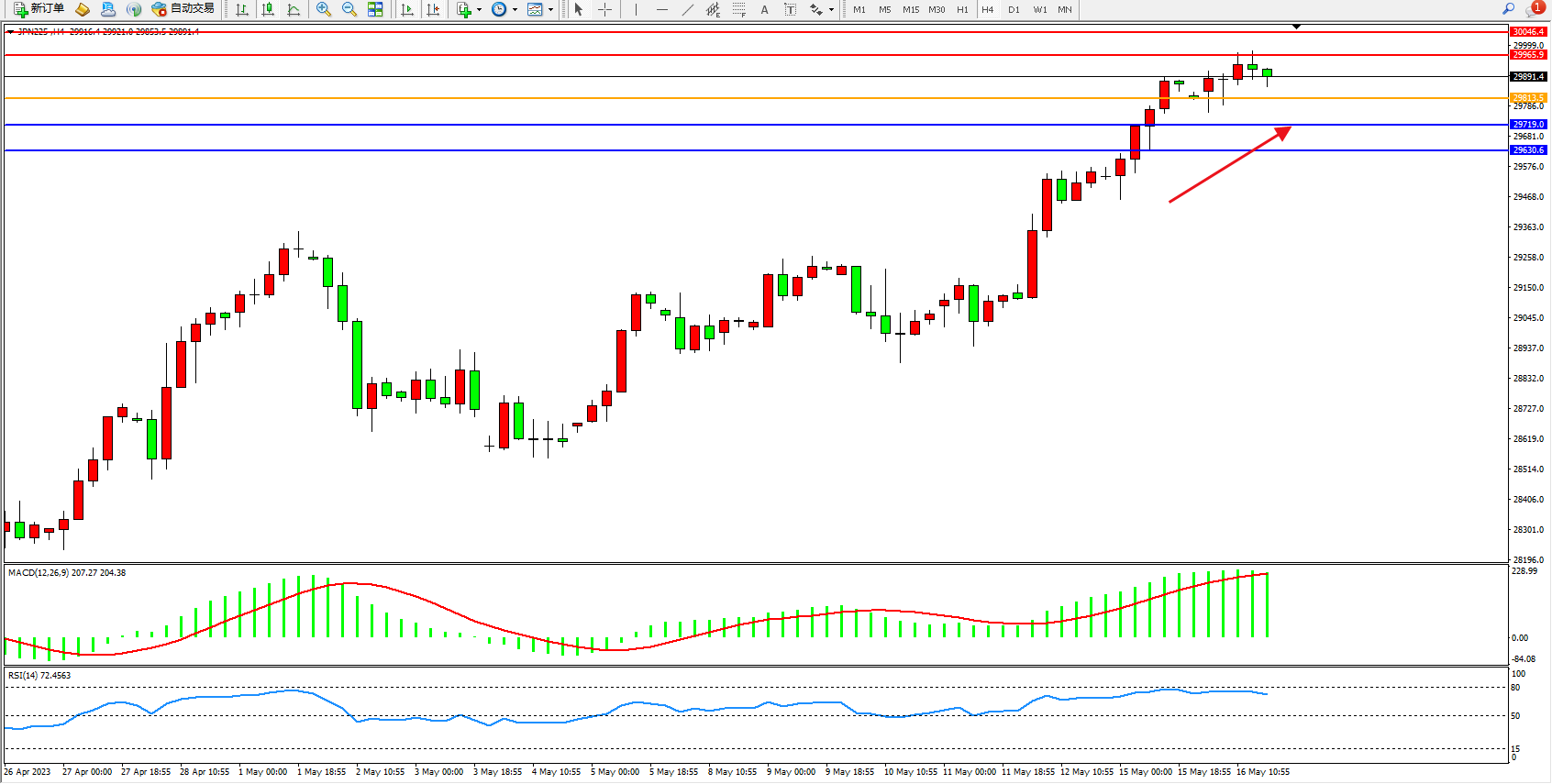Zoom out on the chart
Image resolution: width=1552 pixels, height=784 pixels.
point(349,9)
